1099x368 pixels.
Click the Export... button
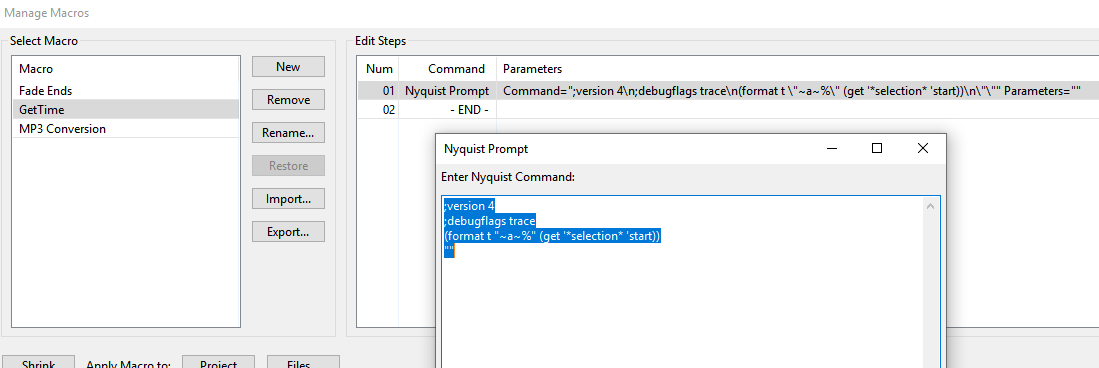click(x=288, y=231)
